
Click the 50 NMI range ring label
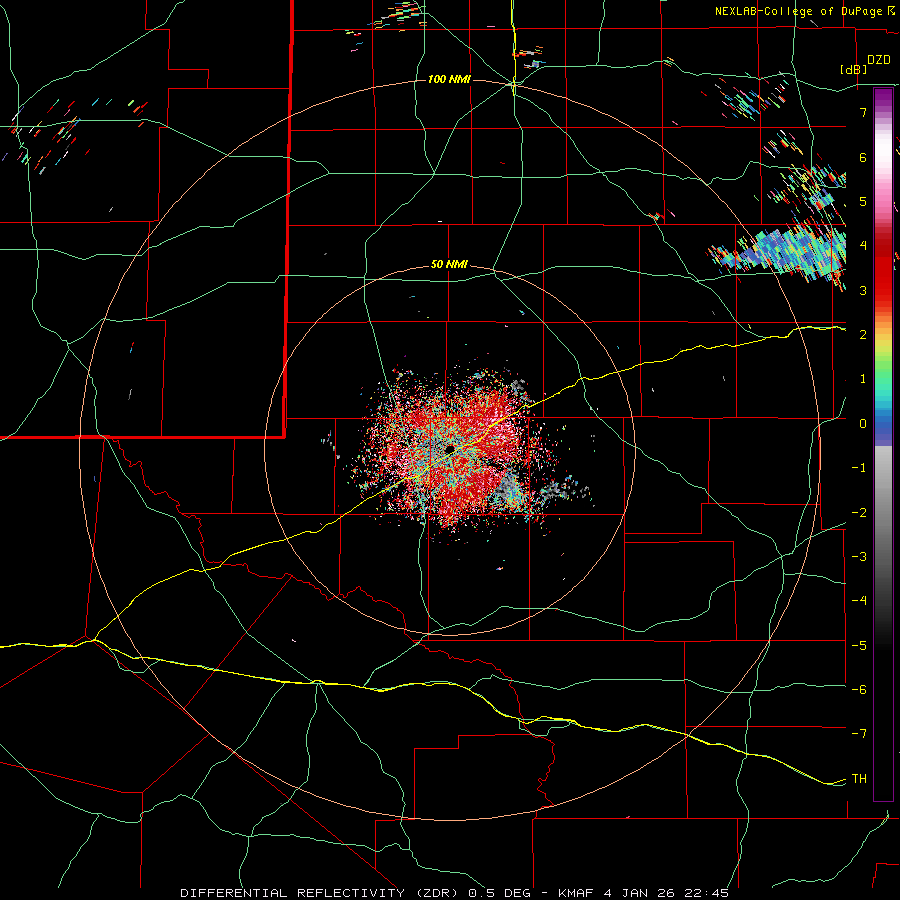pos(449,265)
